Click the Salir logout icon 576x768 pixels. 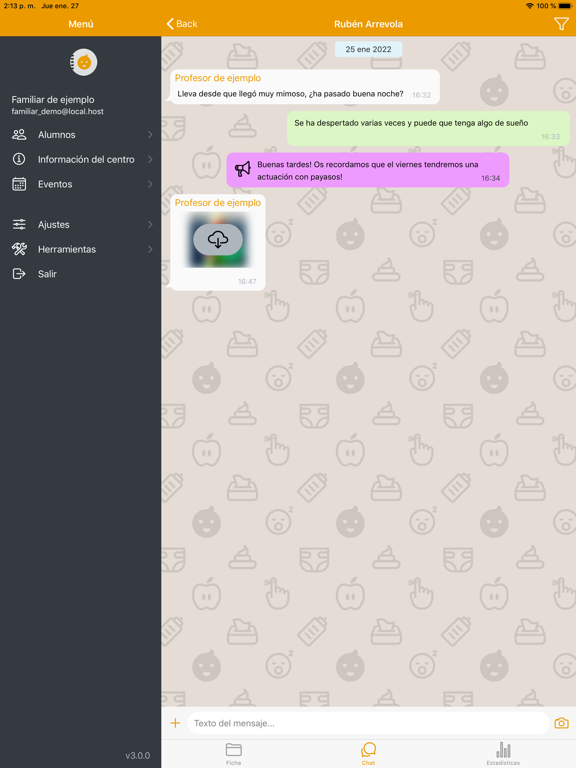pyautogui.click(x=19, y=274)
